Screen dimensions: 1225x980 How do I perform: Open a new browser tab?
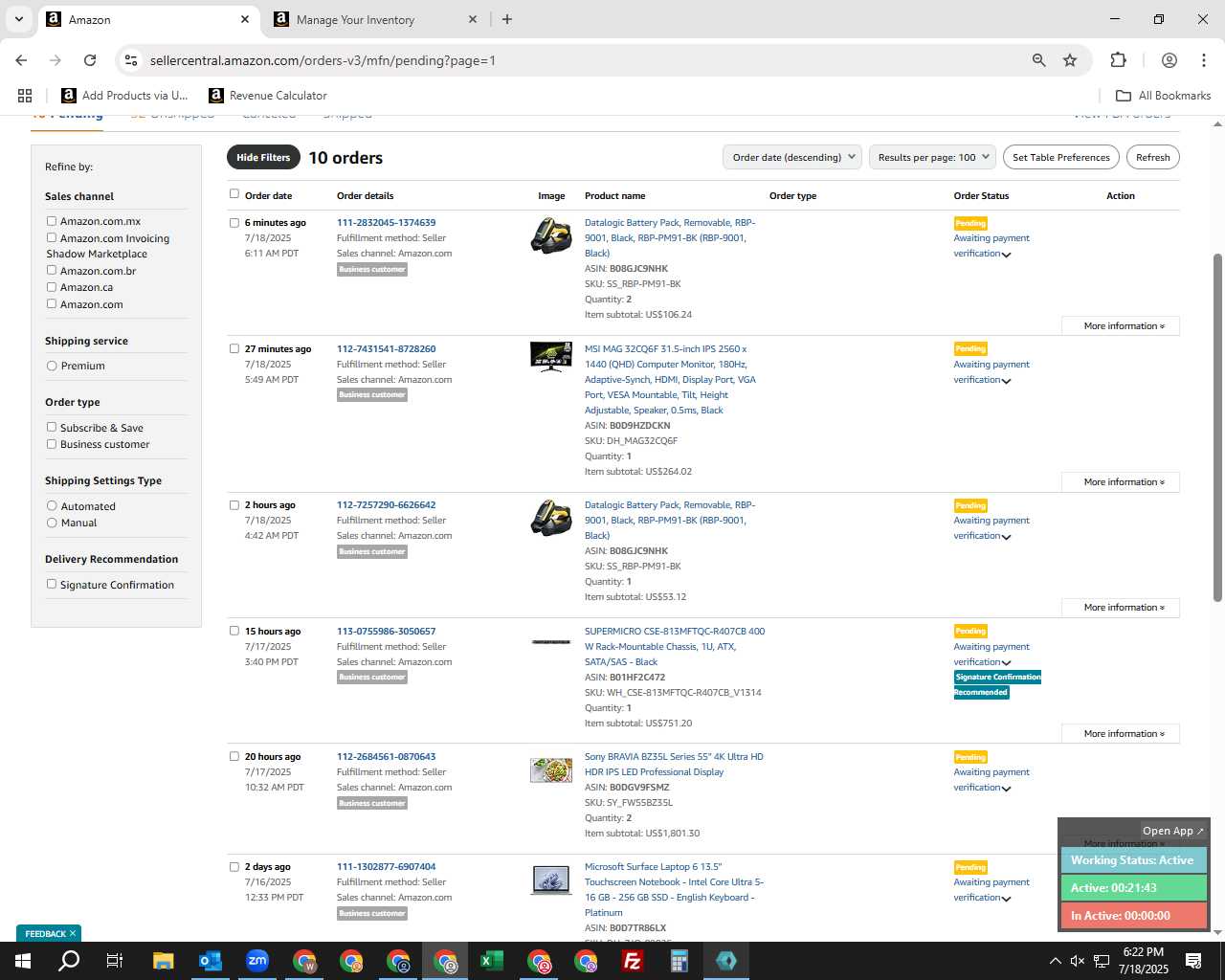tap(506, 19)
